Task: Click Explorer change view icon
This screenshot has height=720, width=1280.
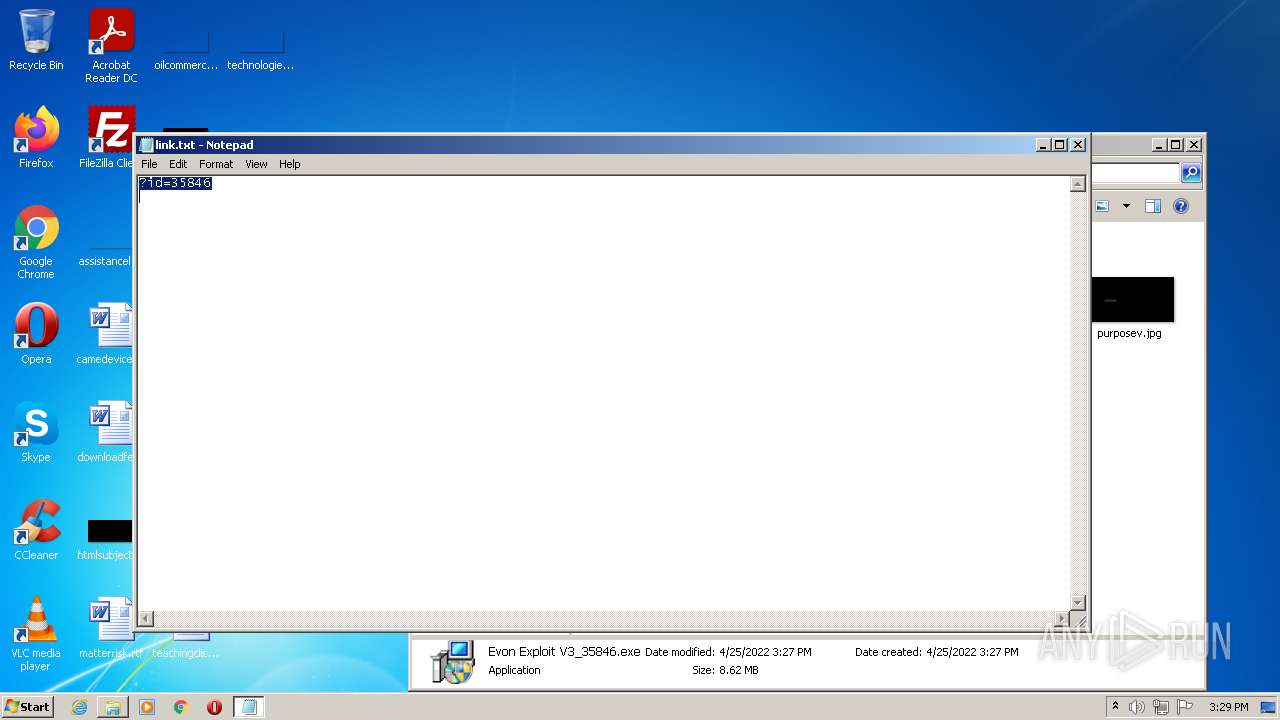Action: click(1102, 206)
